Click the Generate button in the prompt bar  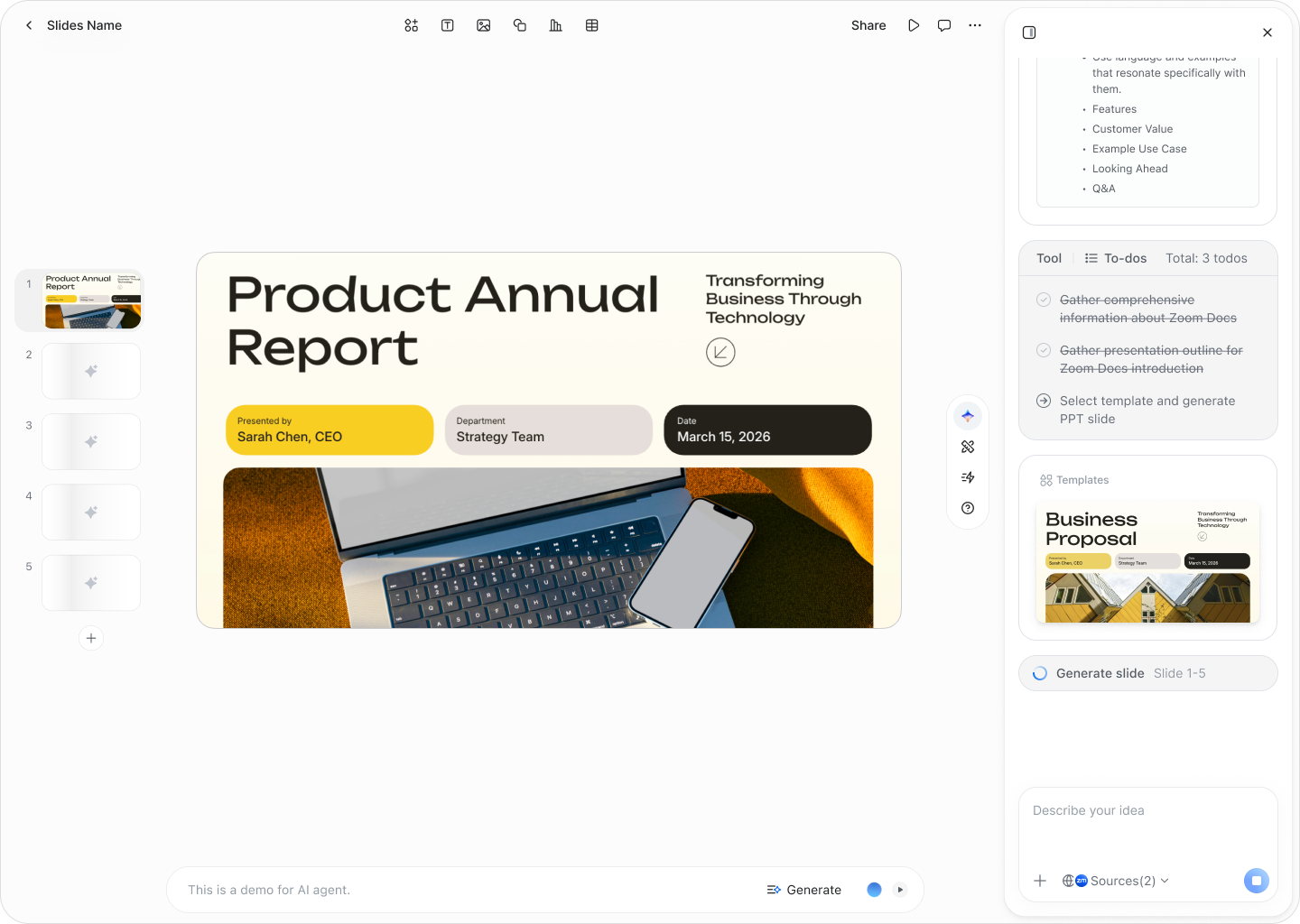pos(803,890)
